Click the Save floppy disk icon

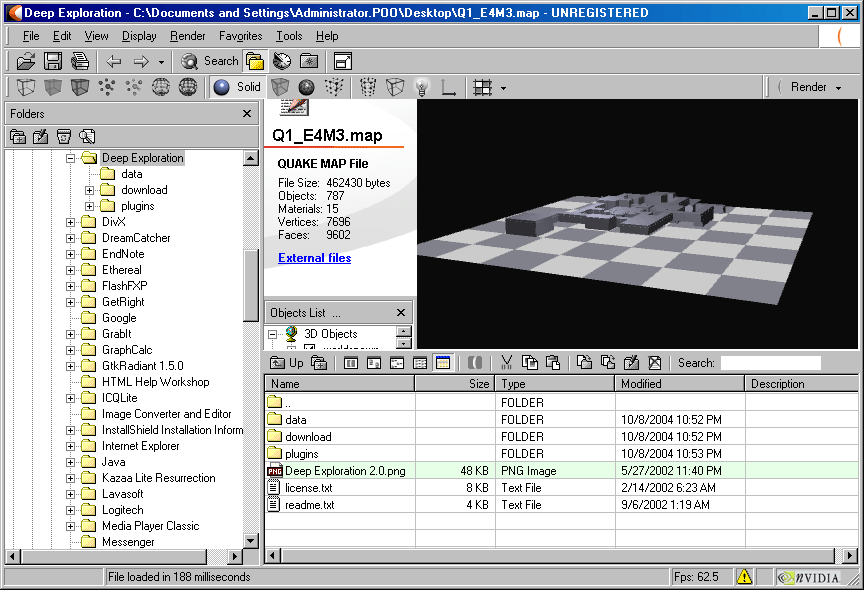coord(53,61)
